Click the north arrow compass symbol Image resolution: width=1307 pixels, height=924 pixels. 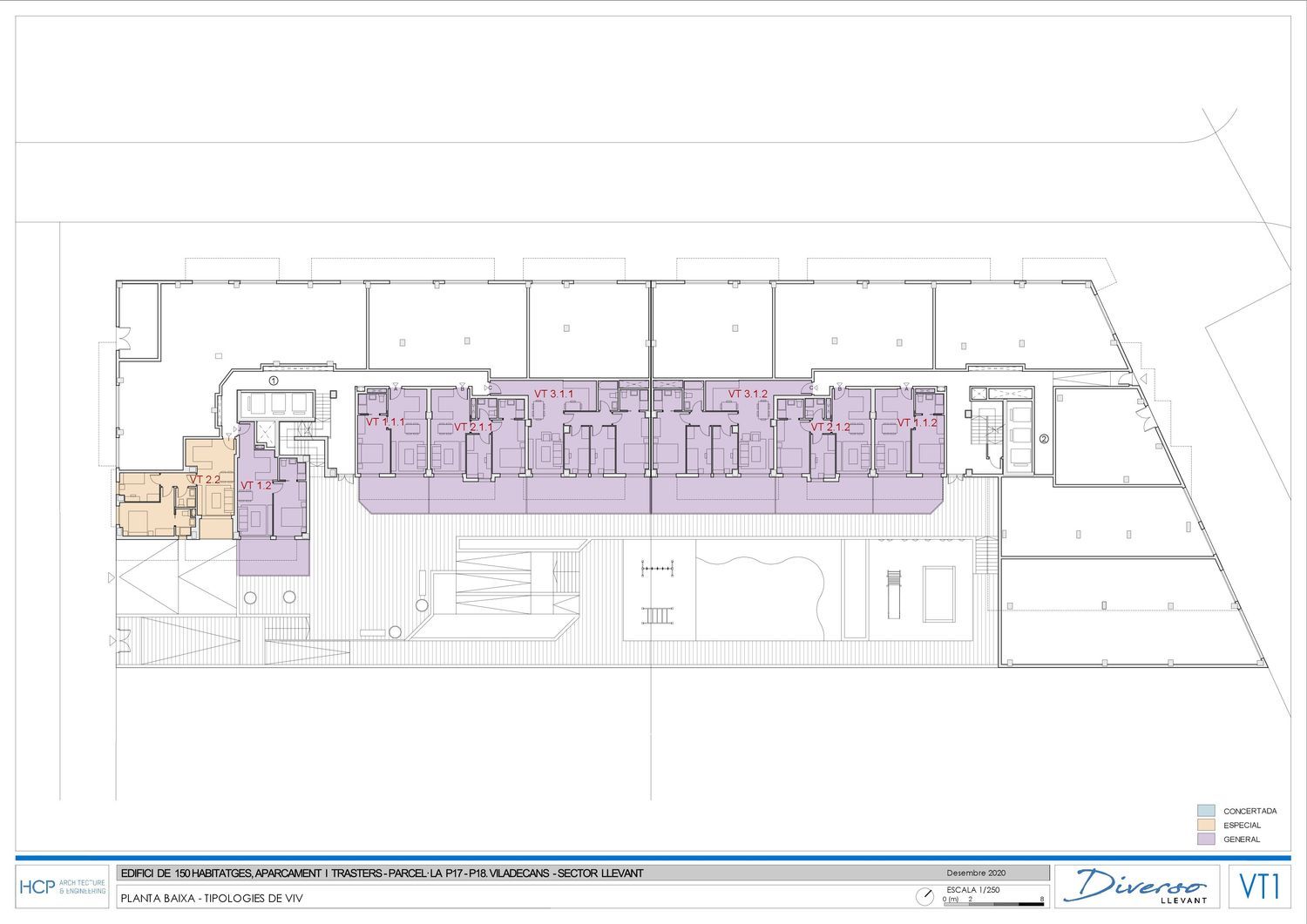tap(923, 896)
